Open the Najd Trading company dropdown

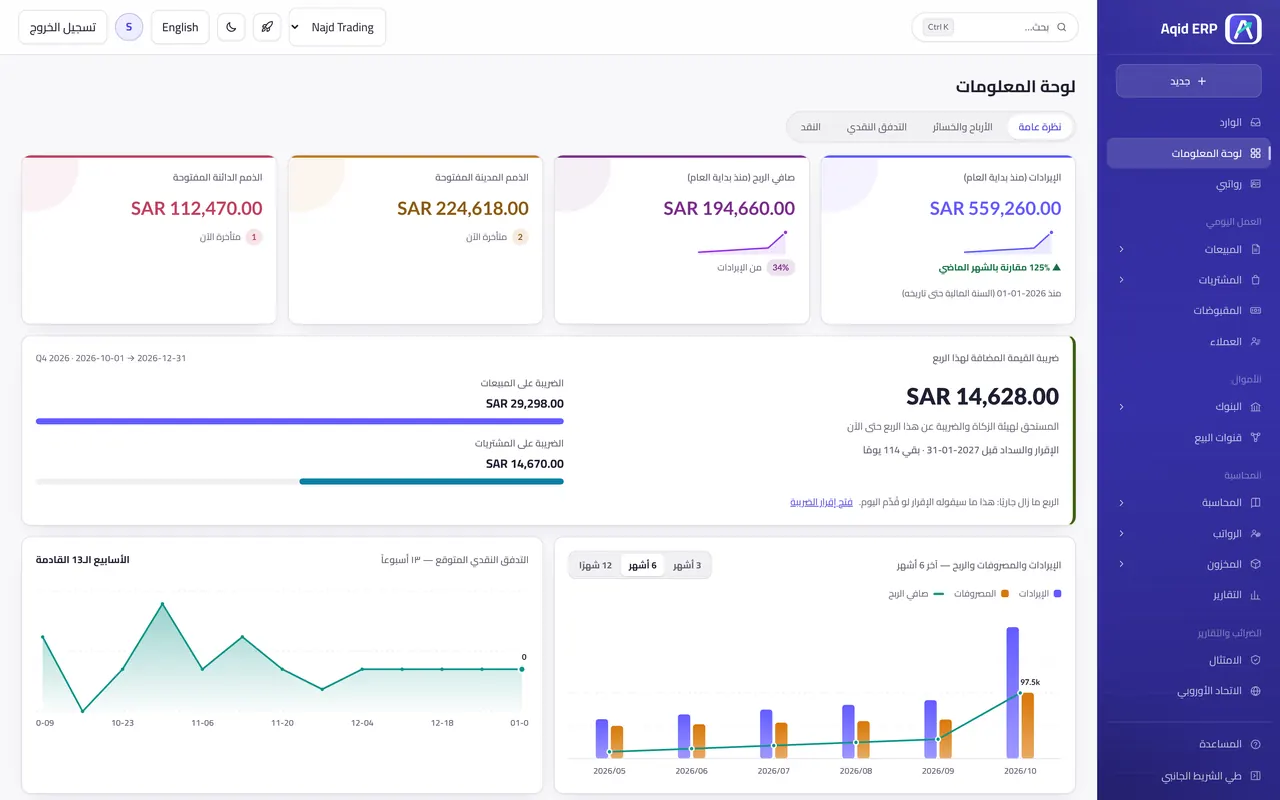click(337, 27)
